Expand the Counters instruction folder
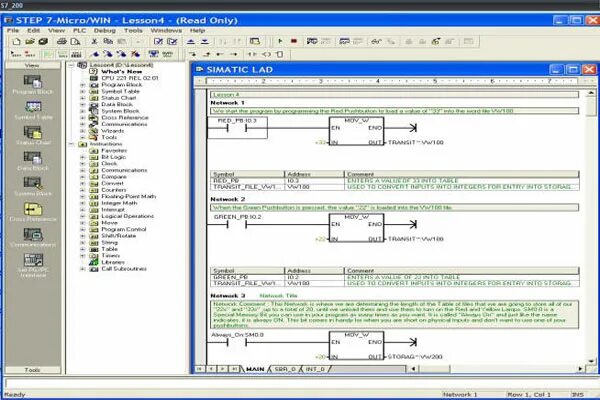This screenshot has height=400, width=600. click(82, 190)
